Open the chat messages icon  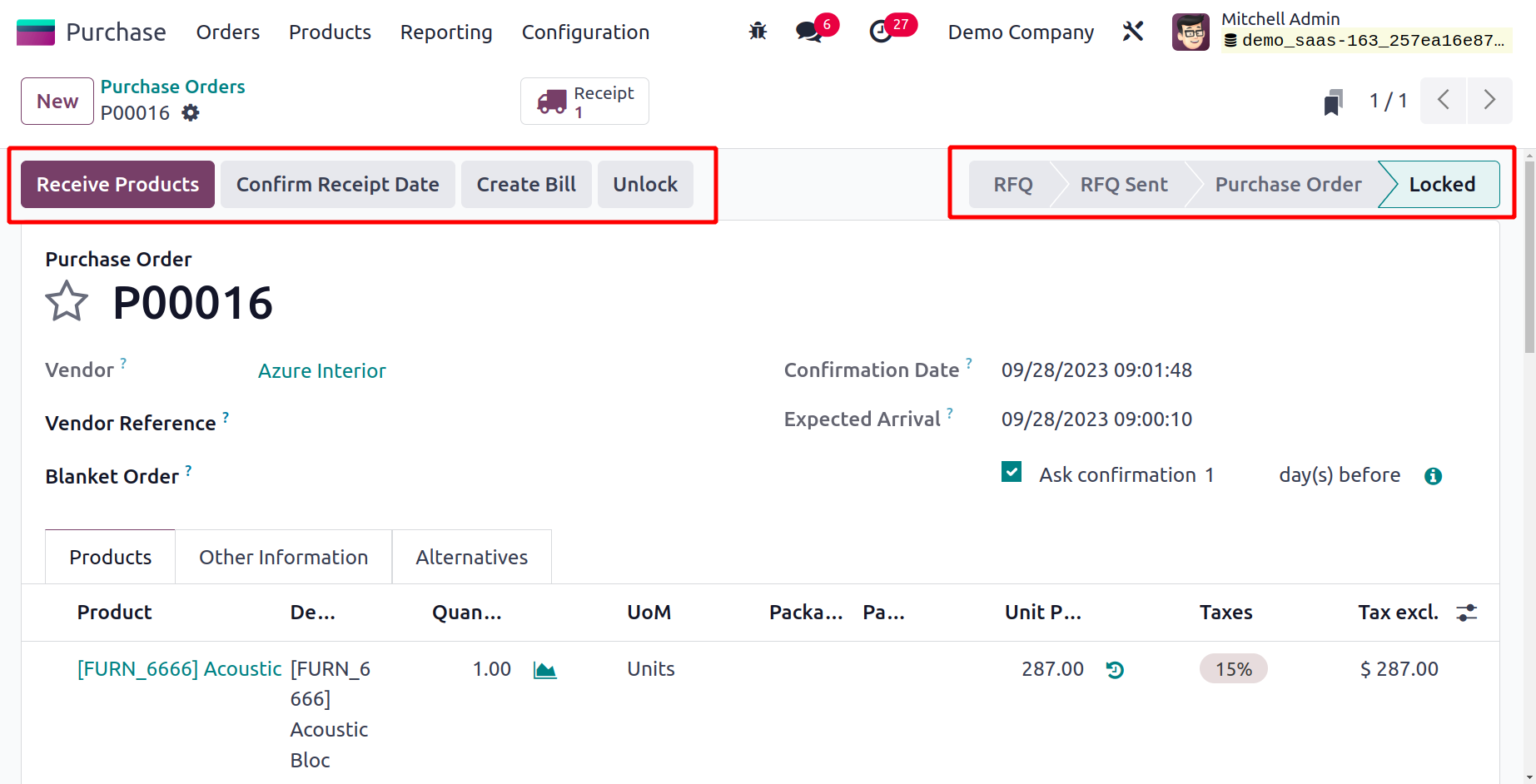click(808, 32)
